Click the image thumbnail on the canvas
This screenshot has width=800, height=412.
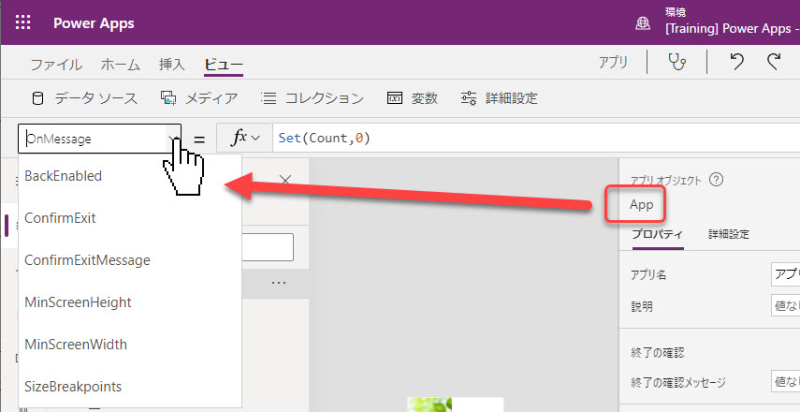(455, 404)
